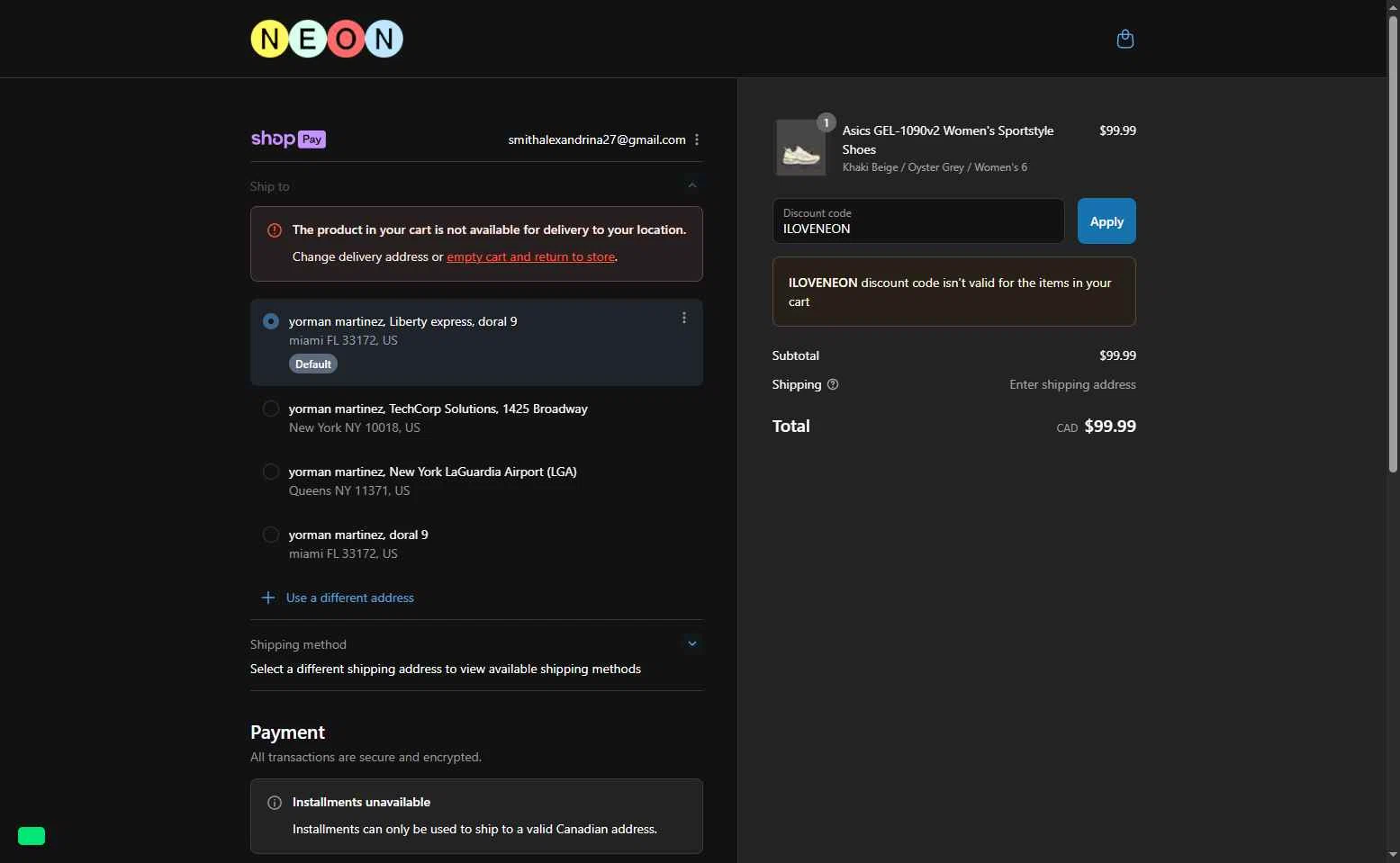Image resolution: width=1400 pixels, height=863 pixels.
Task: Click the 'Select a different shipping address' message
Action: coord(446,669)
